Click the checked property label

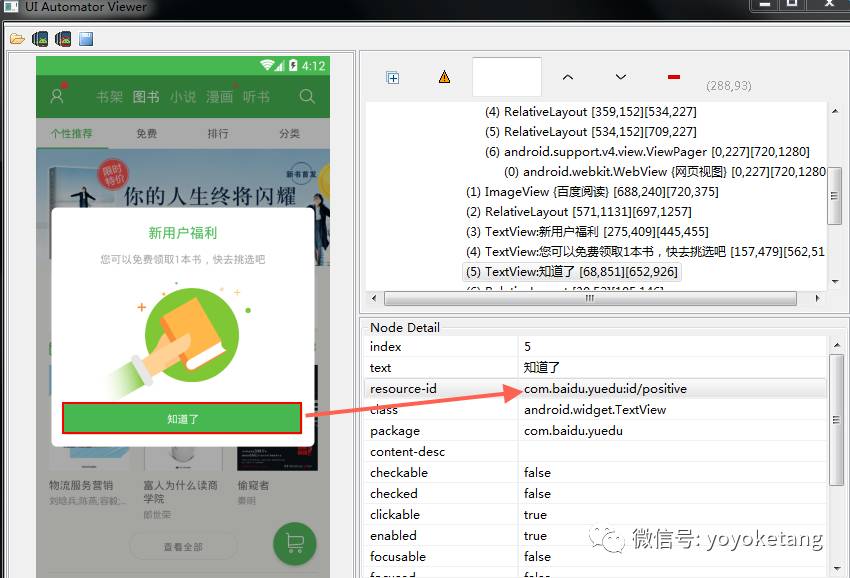(x=394, y=494)
